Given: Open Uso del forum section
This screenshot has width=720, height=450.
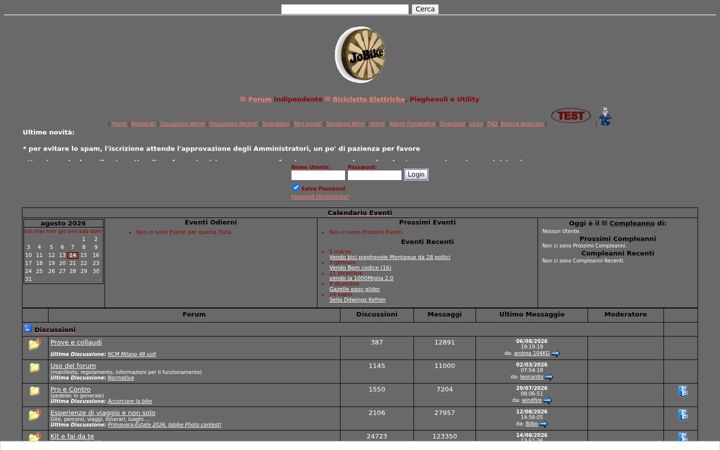Looking at the screenshot, I should (73, 366).
